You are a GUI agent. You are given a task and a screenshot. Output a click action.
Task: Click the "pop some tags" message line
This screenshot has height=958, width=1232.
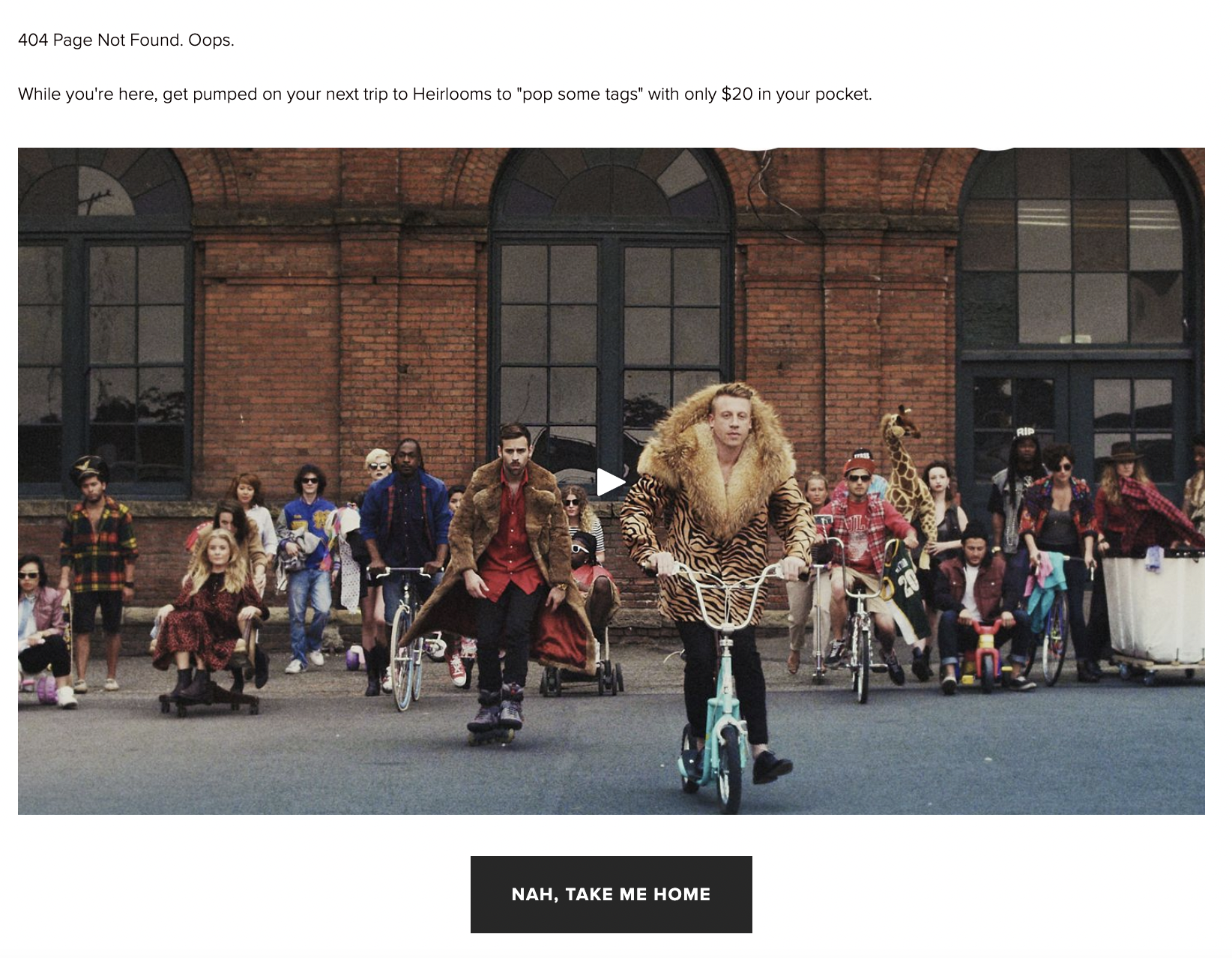[x=444, y=94]
